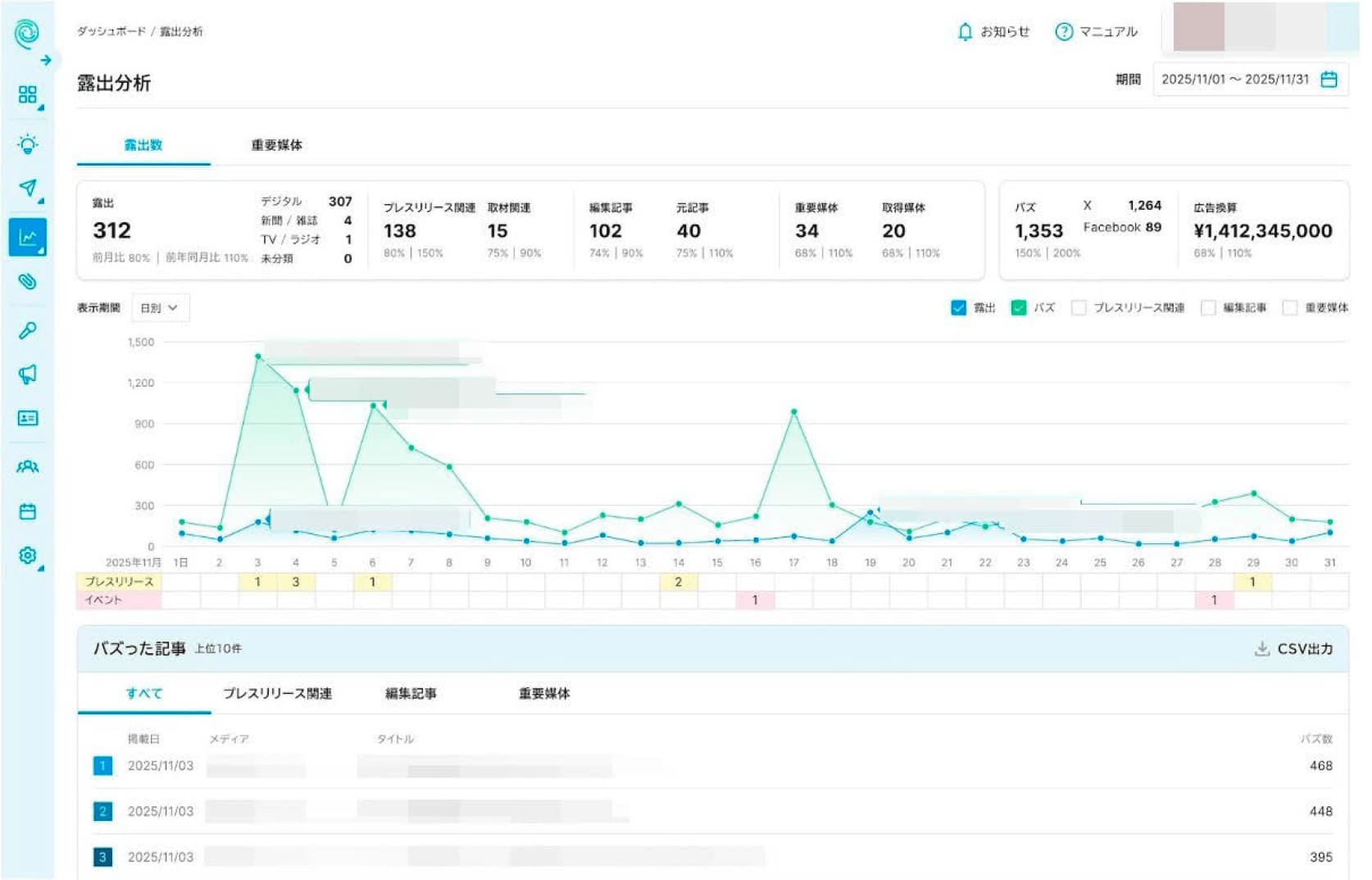Viewport: 1372px width, 880px height.
Task: Open the dashboard grid icon in sidebar
Action: pyautogui.click(x=27, y=95)
